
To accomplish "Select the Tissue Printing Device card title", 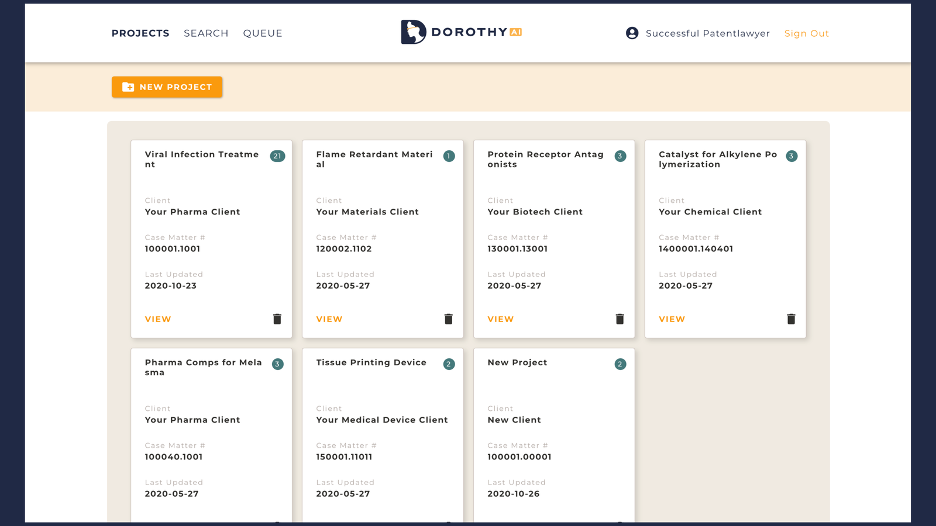I will (x=371, y=363).
